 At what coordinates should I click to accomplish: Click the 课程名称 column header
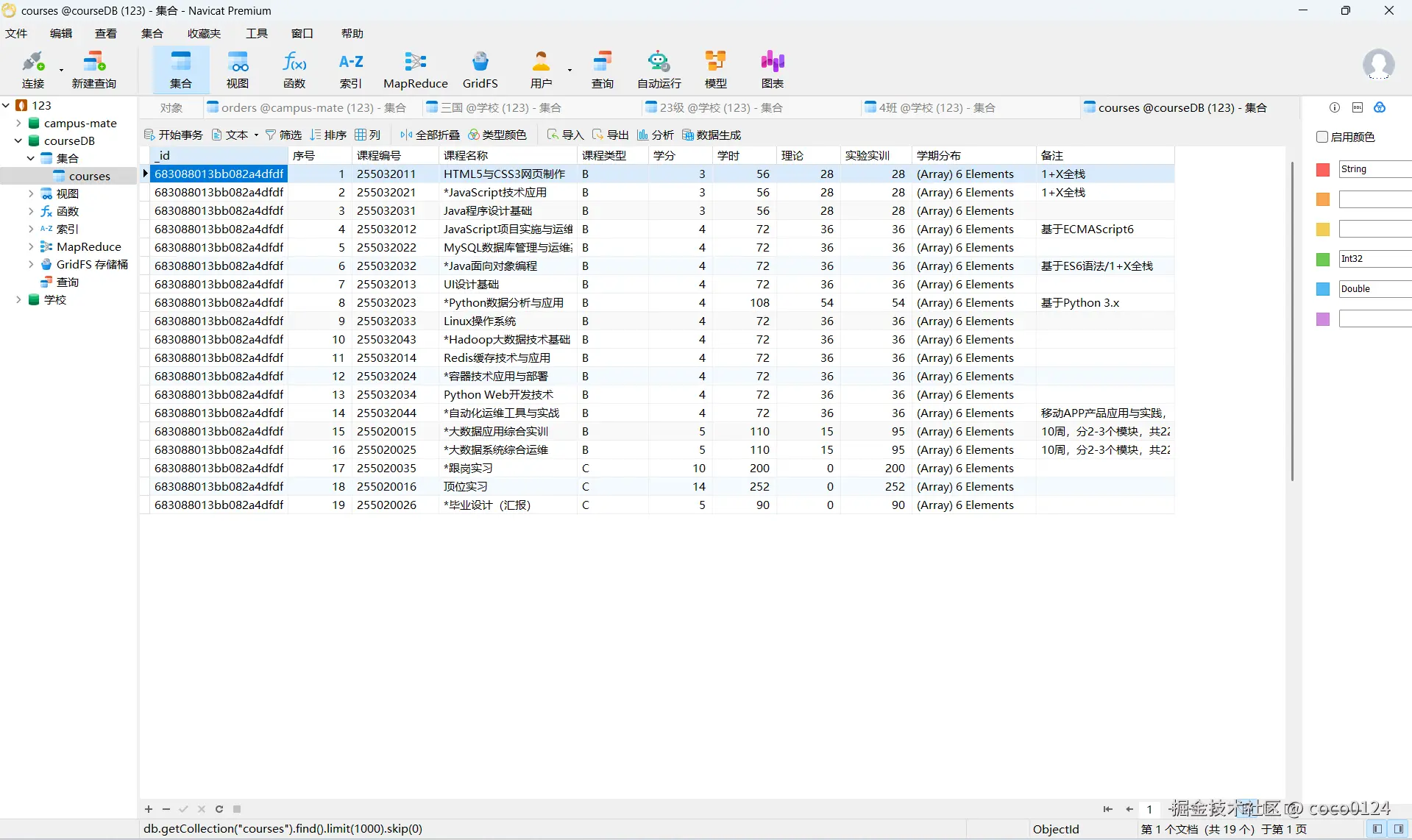click(508, 155)
